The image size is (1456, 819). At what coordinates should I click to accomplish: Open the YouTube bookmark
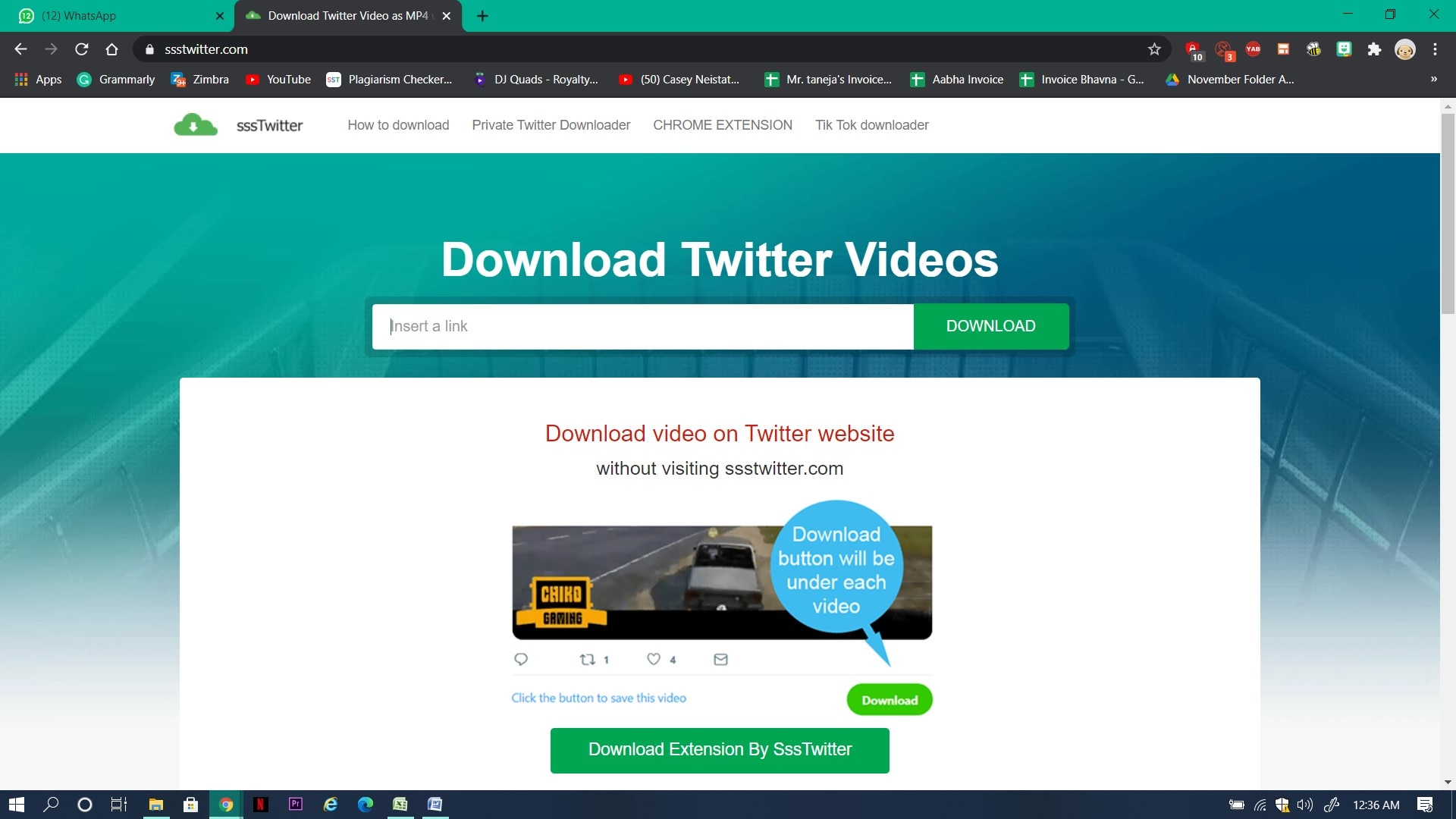pyautogui.click(x=278, y=79)
